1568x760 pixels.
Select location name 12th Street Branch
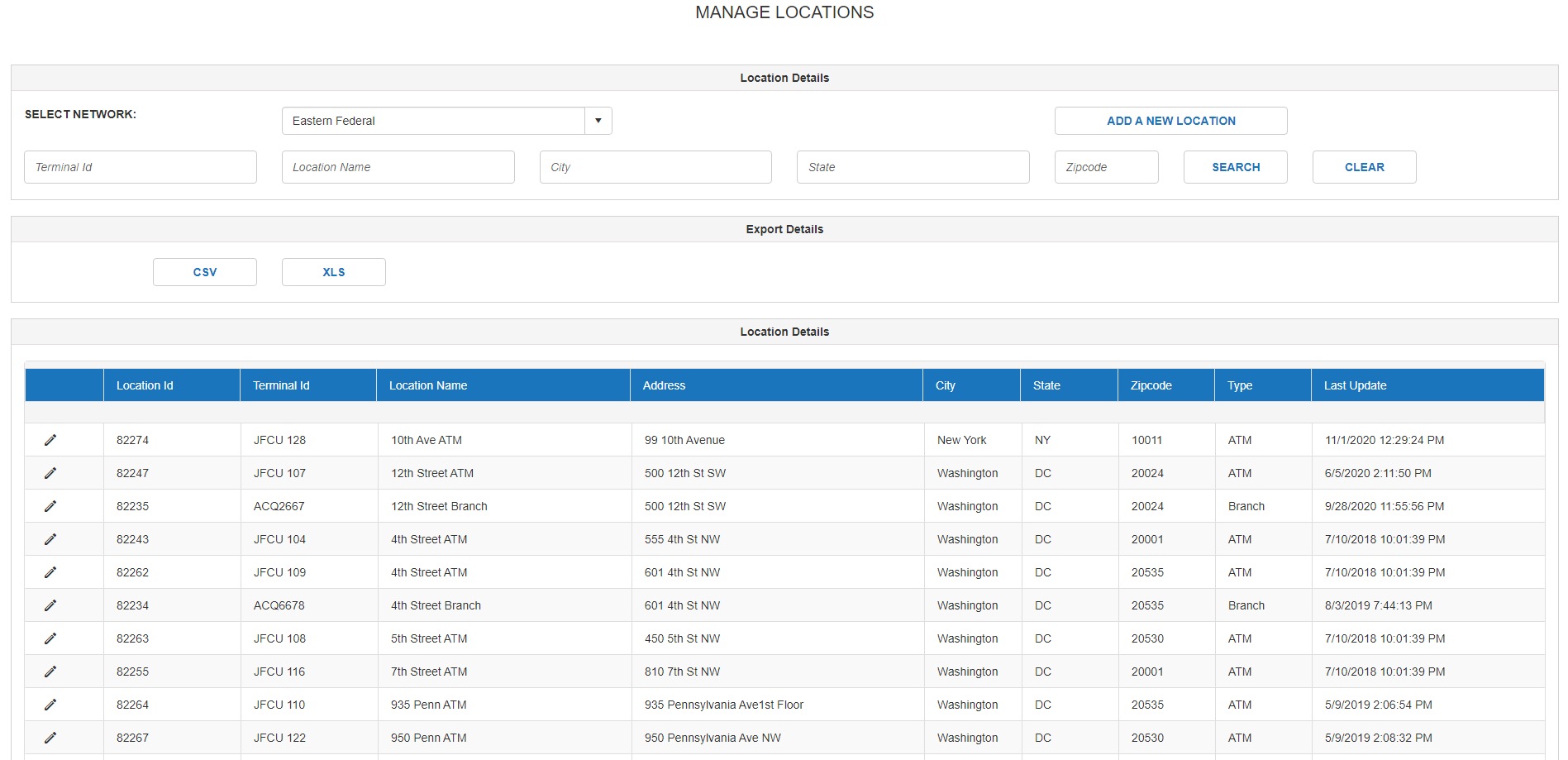coord(439,506)
